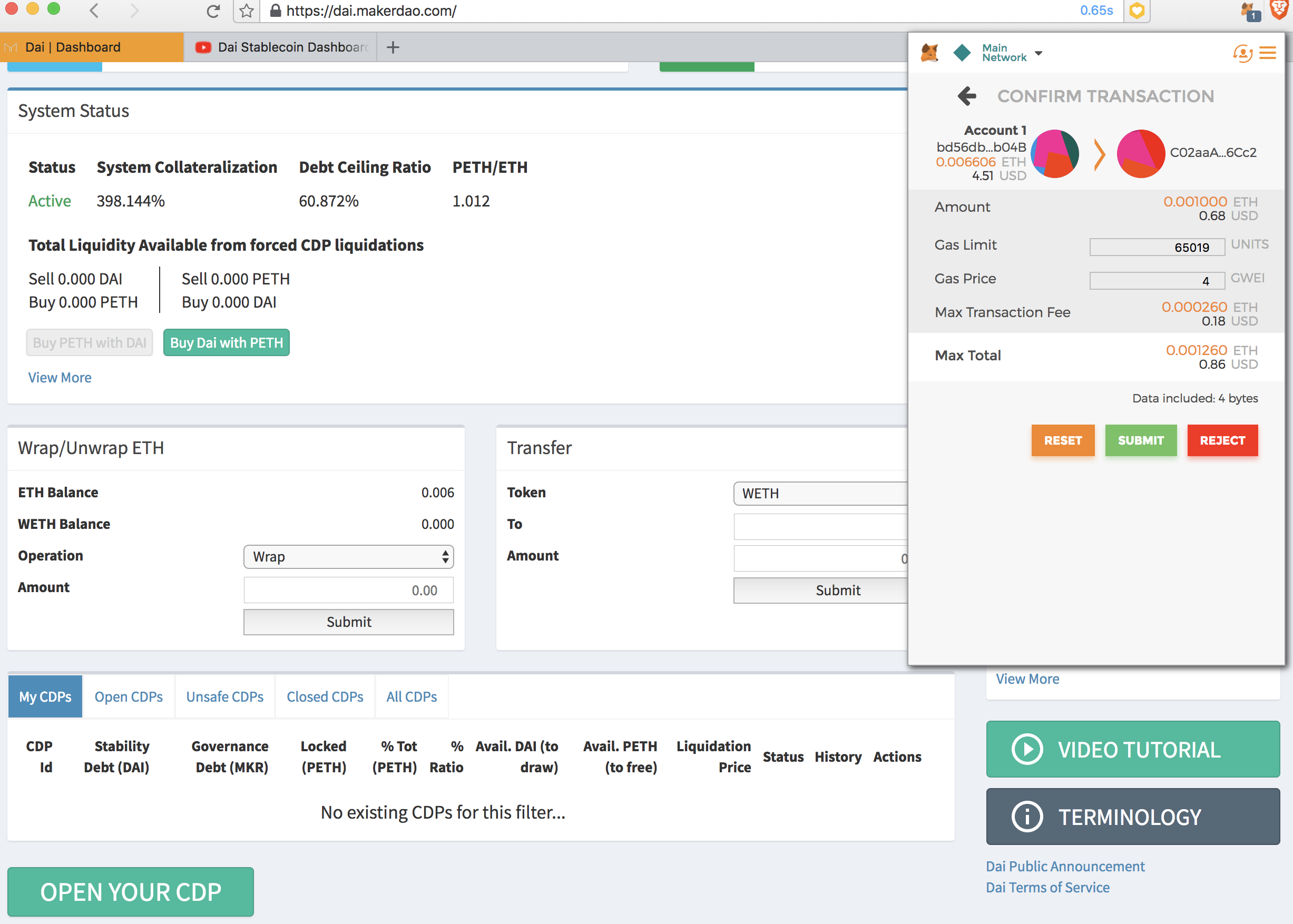Click Buy Dai with PETH button
The height and width of the screenshot is (924, 1293).
[227, 342]
